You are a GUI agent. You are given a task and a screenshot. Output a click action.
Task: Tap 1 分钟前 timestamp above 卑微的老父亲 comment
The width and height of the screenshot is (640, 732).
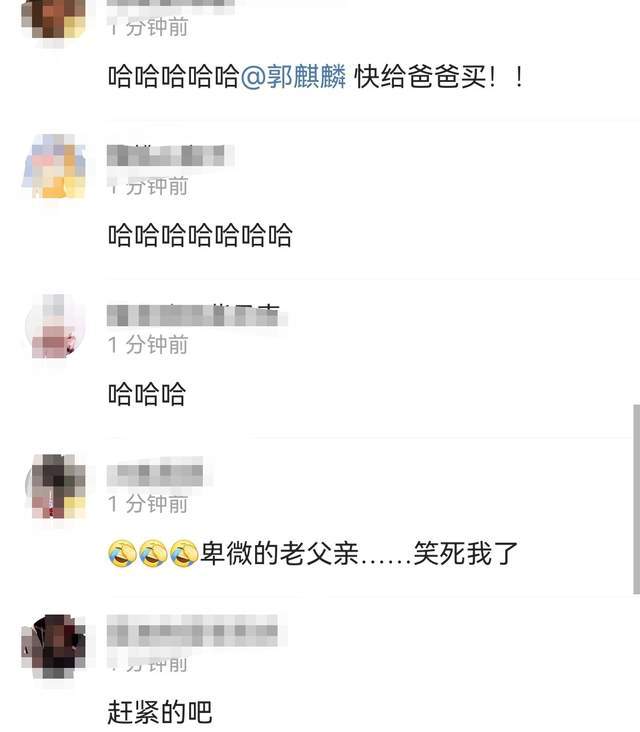coord(148,504)
